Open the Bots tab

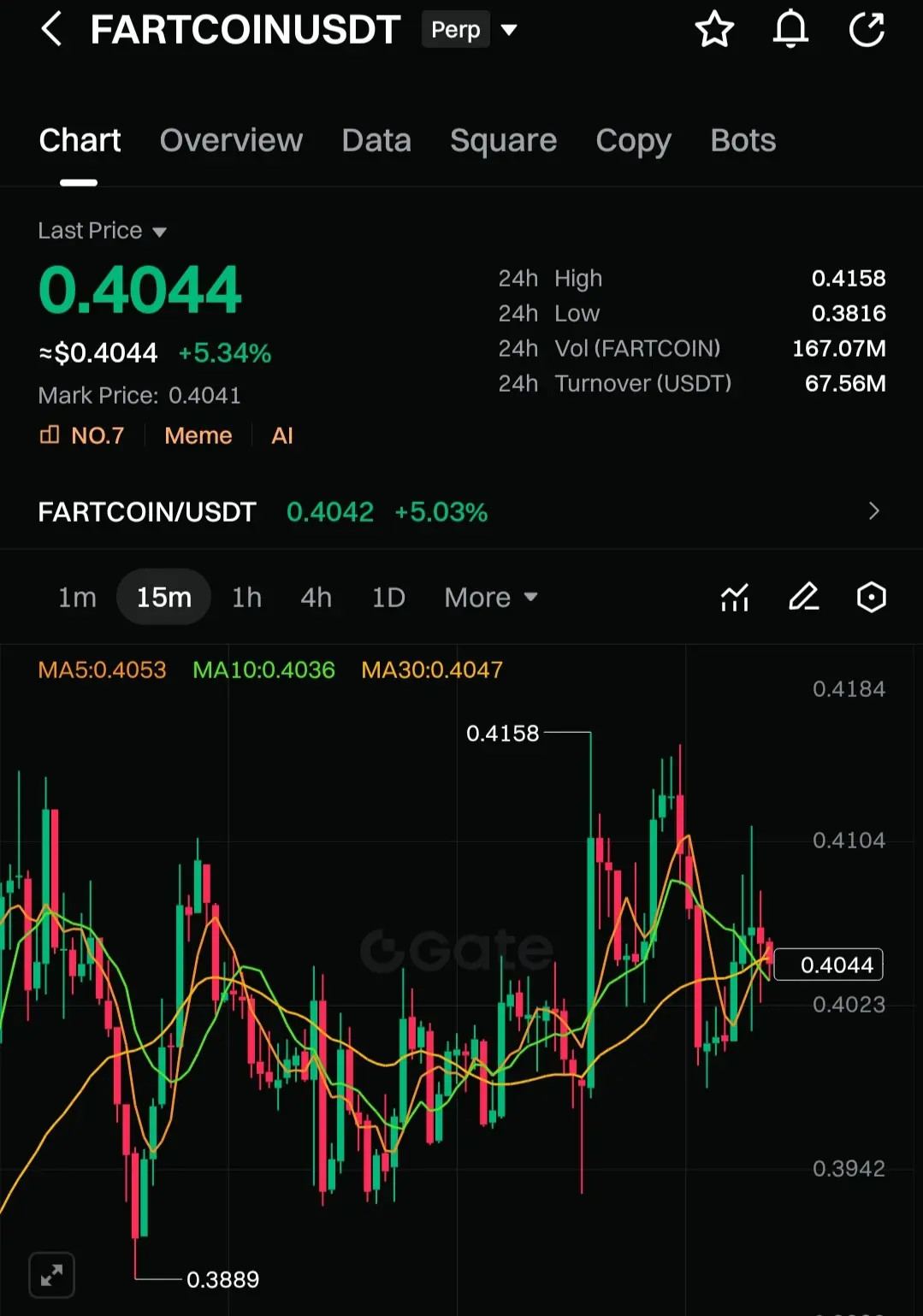743,140
